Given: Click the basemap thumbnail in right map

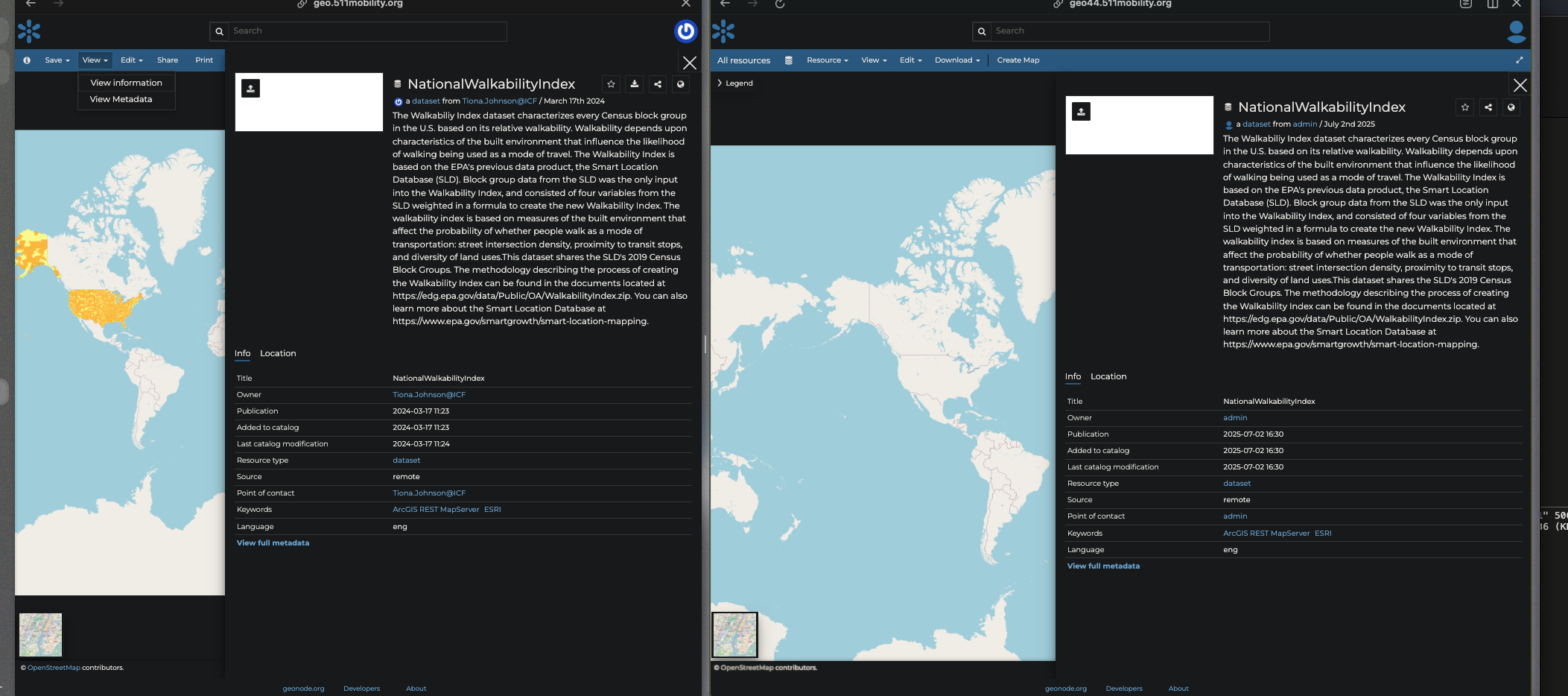Looking at the screenshot, I should [x=734, y=635].
